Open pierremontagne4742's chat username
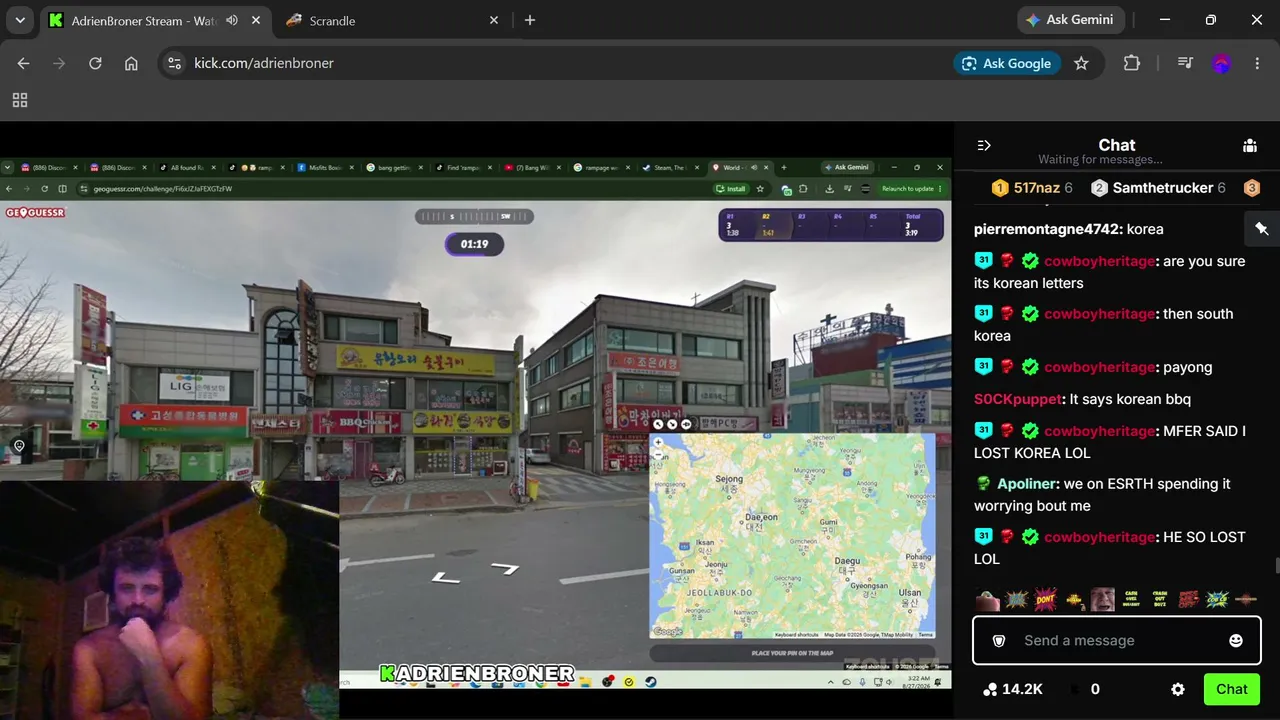 1046,229
